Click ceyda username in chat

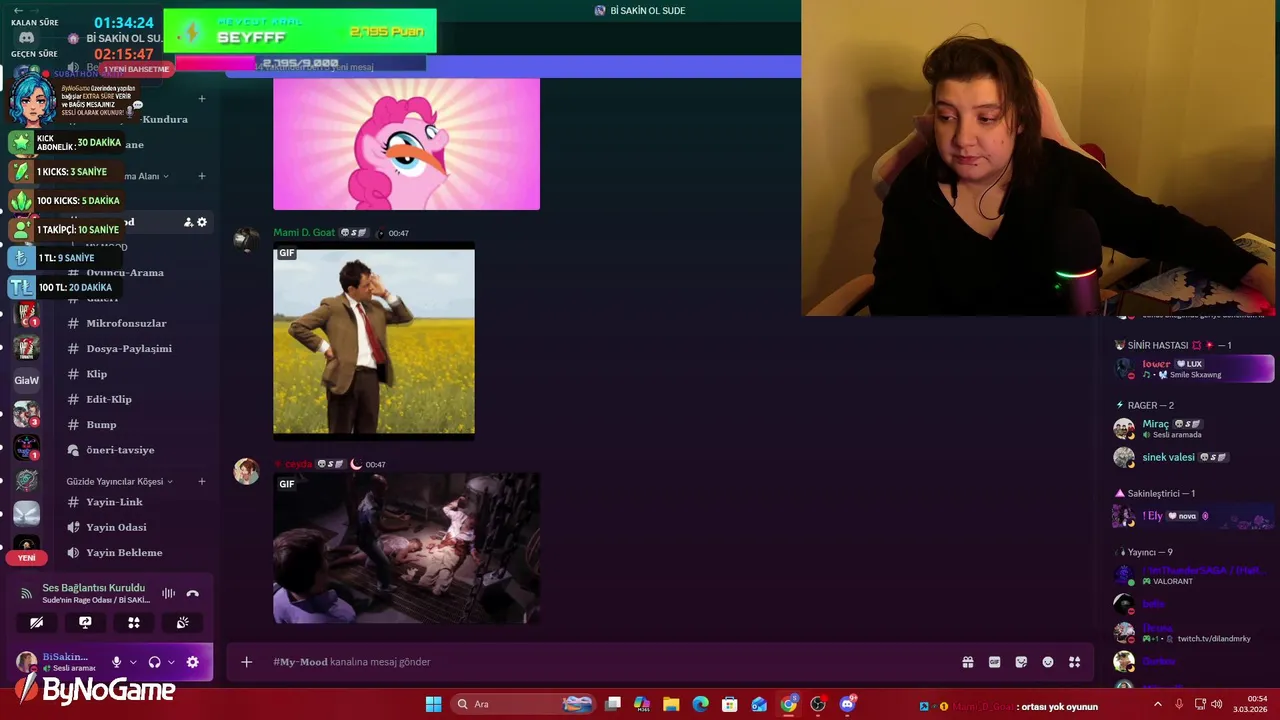coord(298,464)
